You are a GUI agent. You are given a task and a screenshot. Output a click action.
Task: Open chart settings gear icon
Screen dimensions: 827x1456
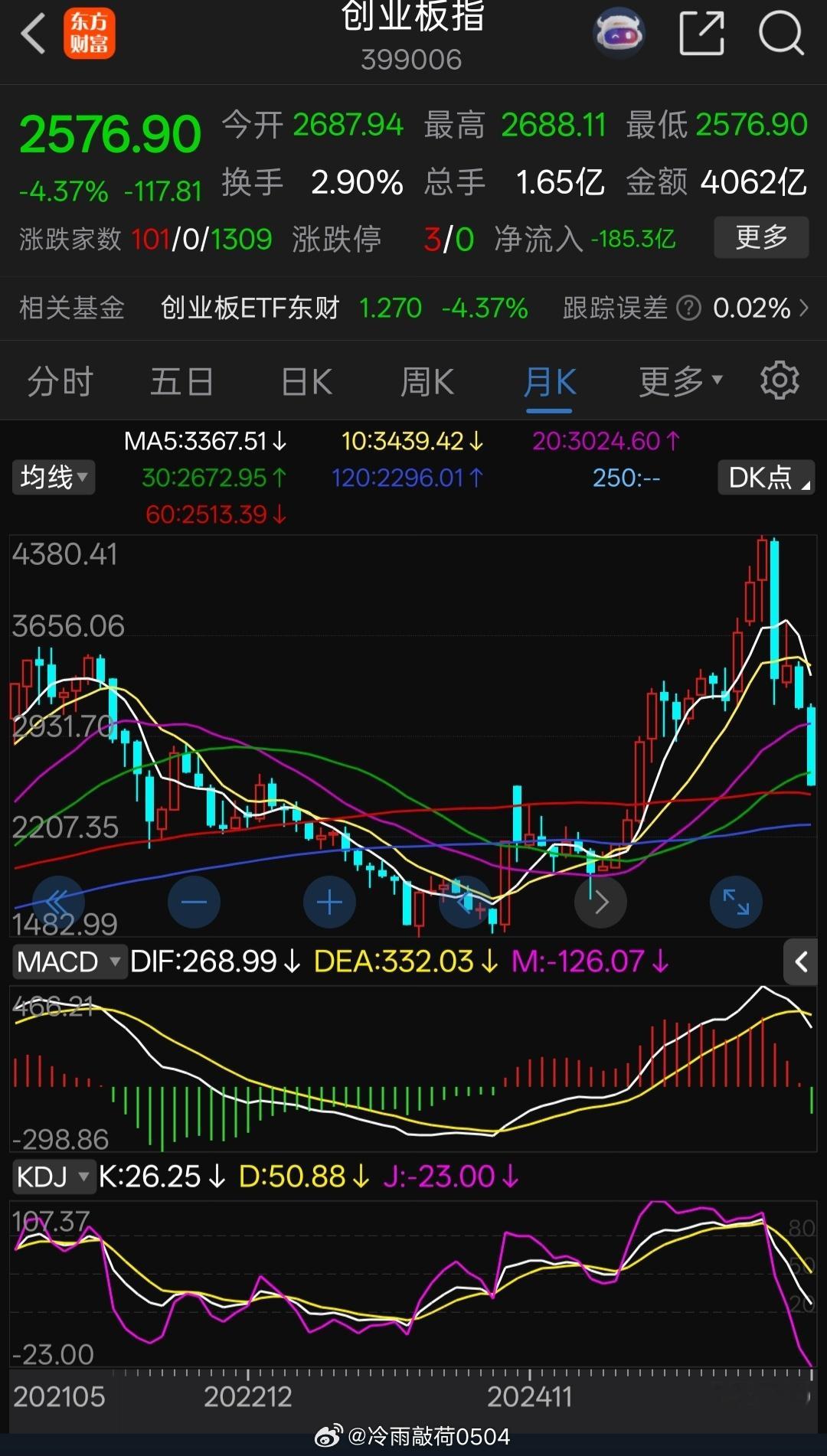click(x=780, y=380)
